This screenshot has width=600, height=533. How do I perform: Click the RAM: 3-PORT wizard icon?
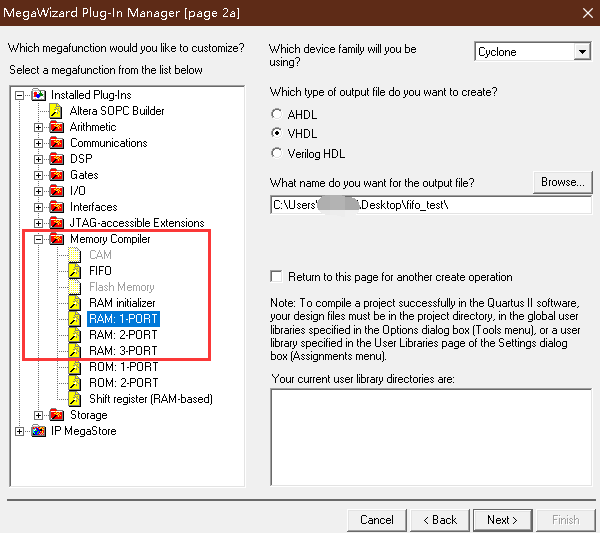pos(75,351)
